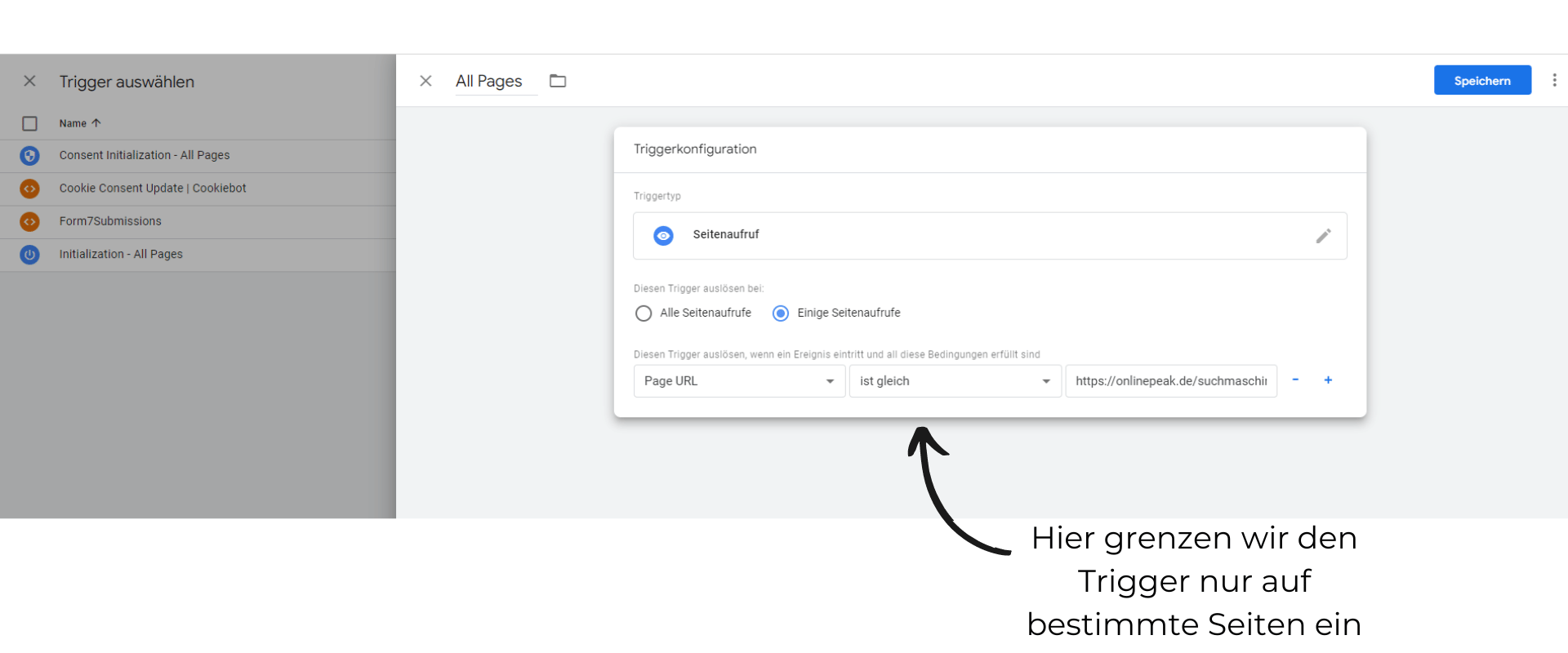
Task: Select the Einige Seitenaufrufe radio button
Action: tap(781, 313)
